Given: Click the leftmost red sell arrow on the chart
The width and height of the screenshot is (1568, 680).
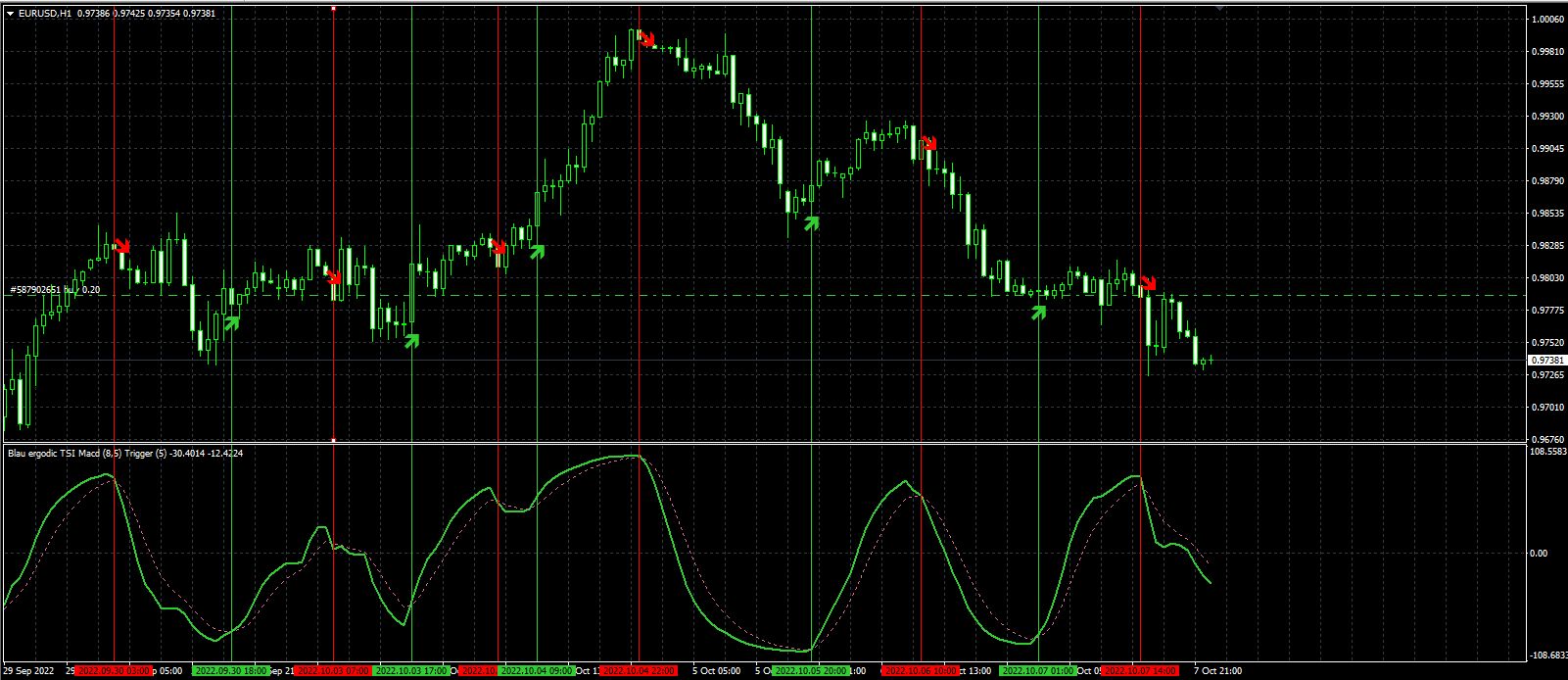Looking at the screenshot, I should click(x=122, y=245).
